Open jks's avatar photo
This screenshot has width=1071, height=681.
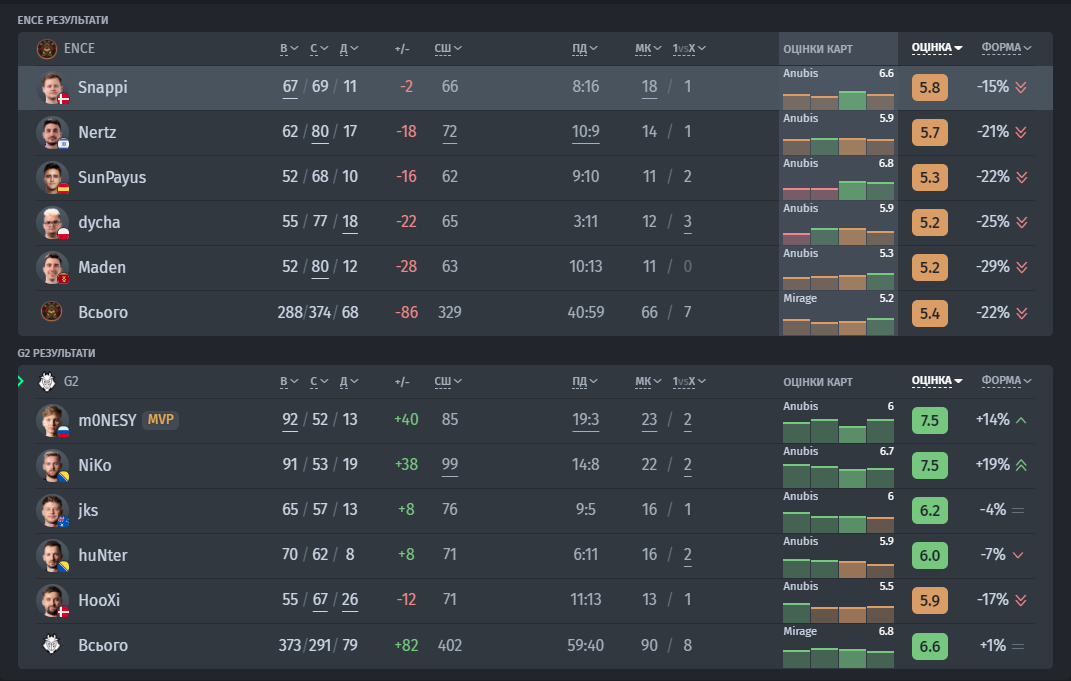click(x=53, y=511)
